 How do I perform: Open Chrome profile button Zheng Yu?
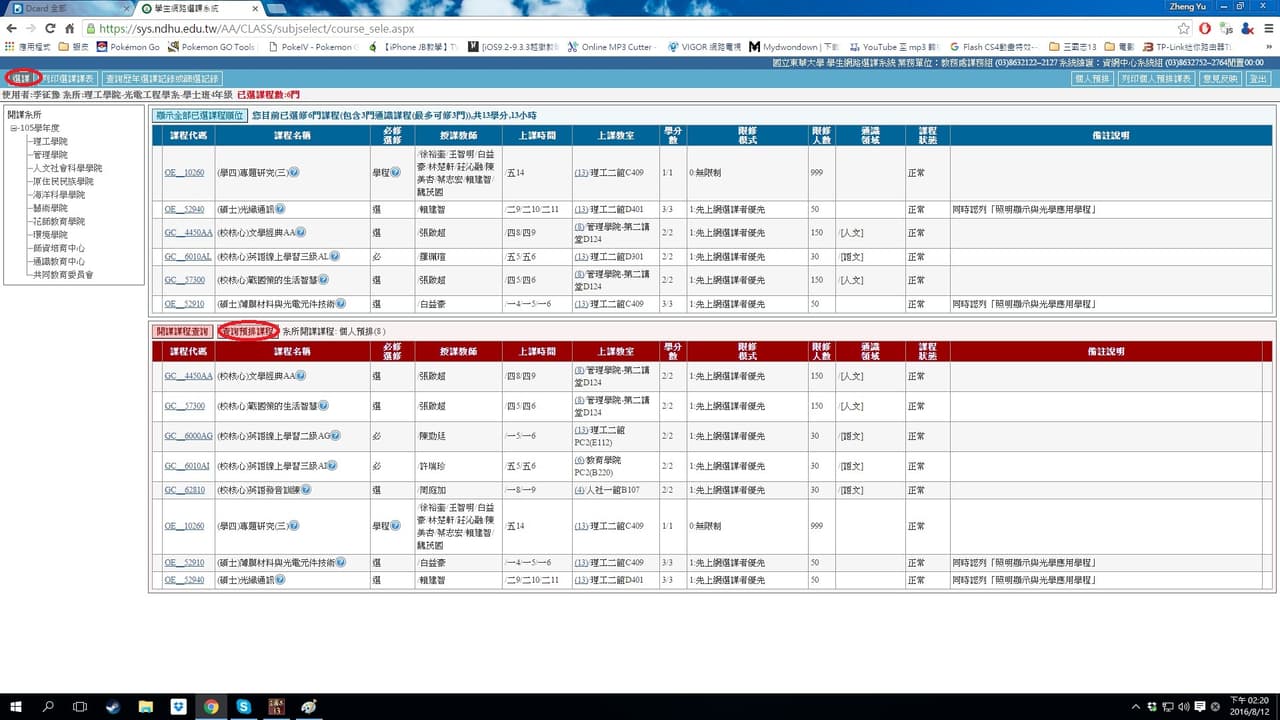[1187, 6]
